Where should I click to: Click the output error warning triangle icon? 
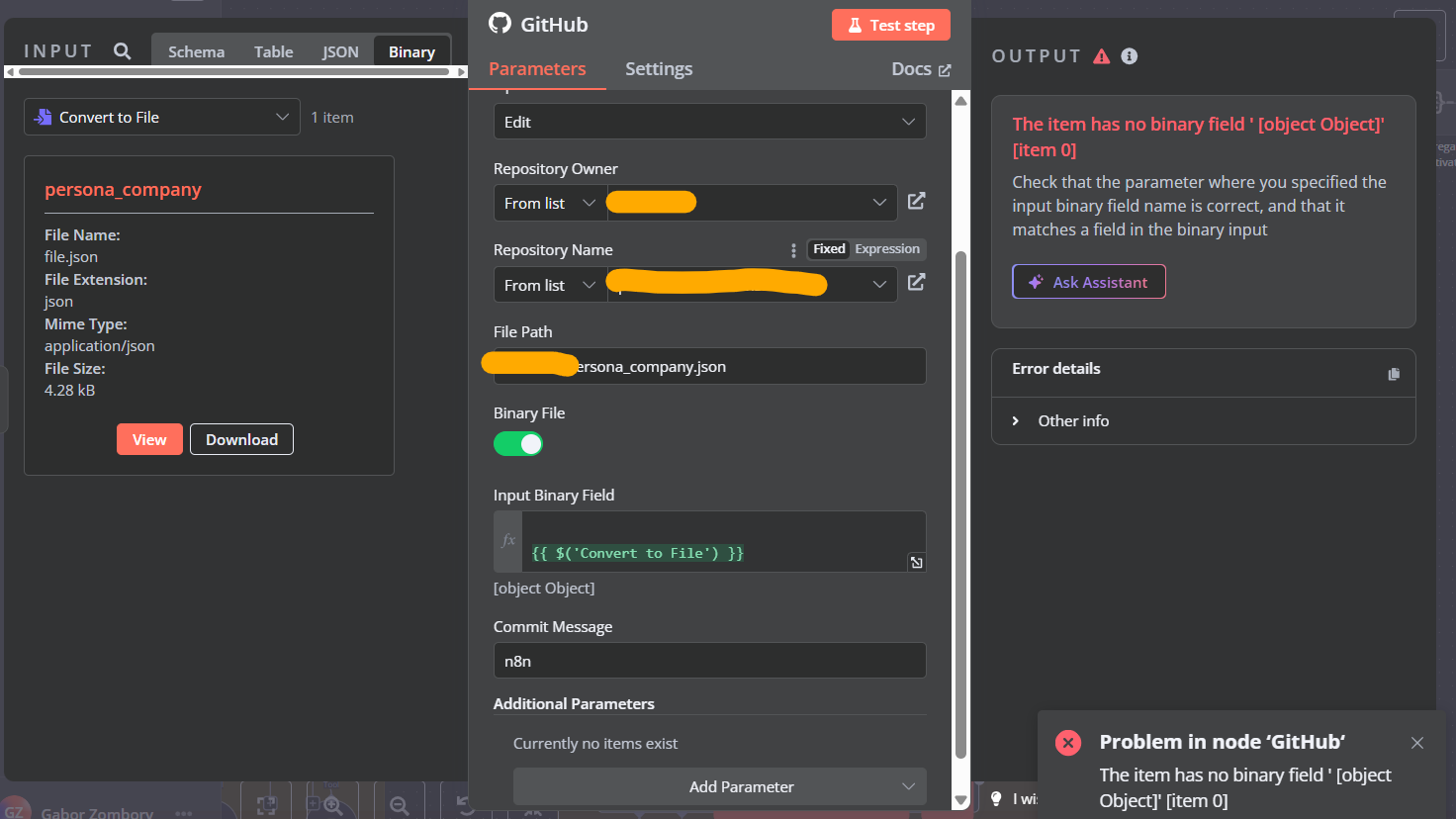tap(1102, 56)
